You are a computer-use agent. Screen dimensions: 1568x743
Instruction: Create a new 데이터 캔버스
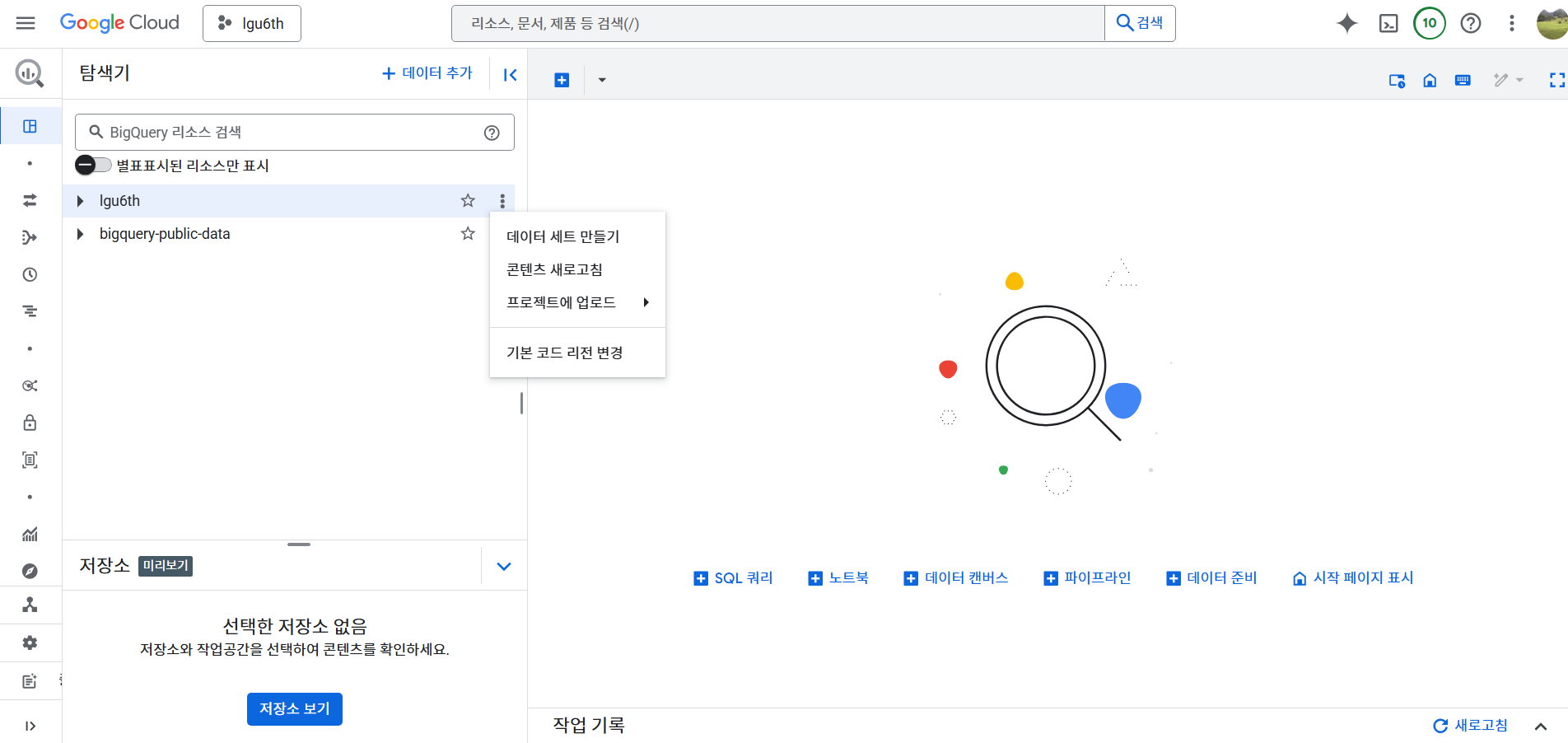click(956, 578)
